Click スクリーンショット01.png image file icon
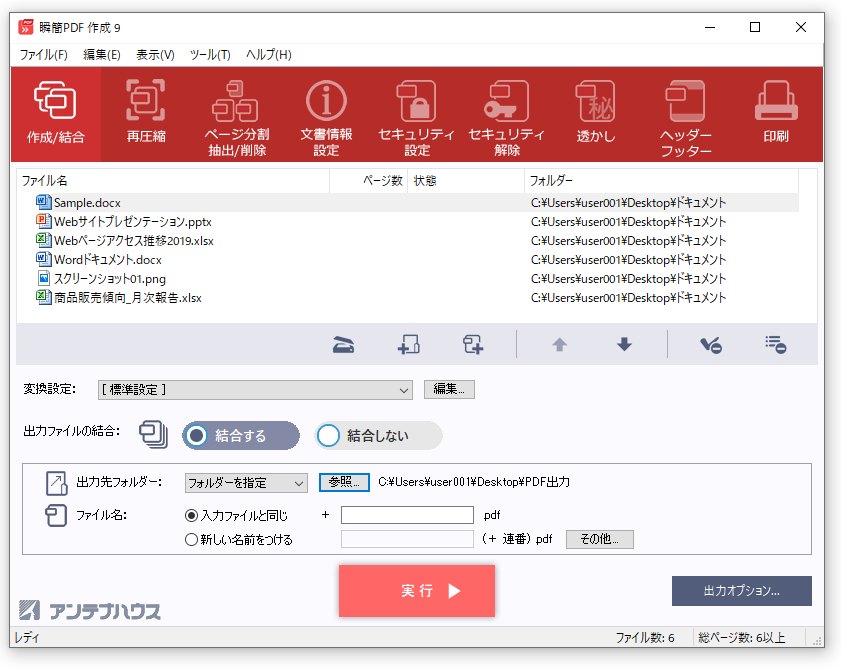This screenshot has height=668, width=841. [44, 278]
